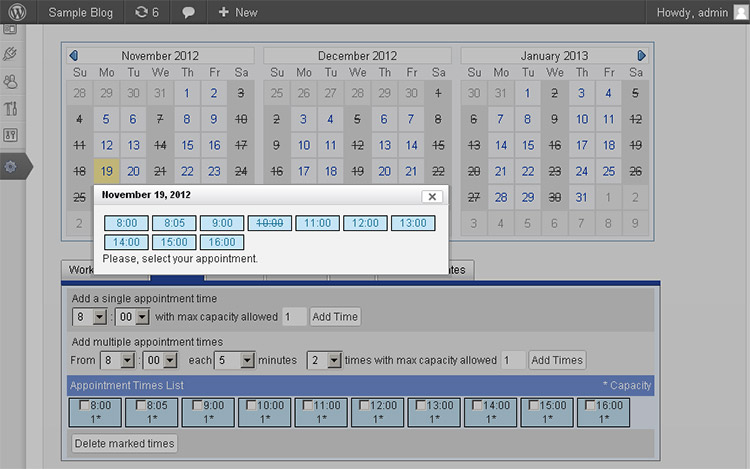This screenshot has width=750, height=469.
Task: Click the Appointment Times List header
Action: coord(127,385)
